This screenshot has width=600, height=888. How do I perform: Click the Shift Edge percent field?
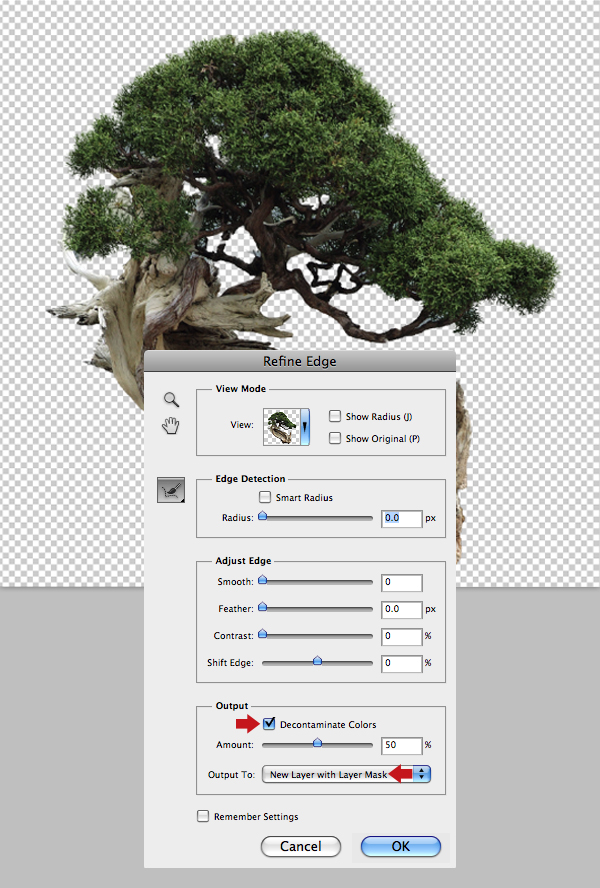click(402, 663)
